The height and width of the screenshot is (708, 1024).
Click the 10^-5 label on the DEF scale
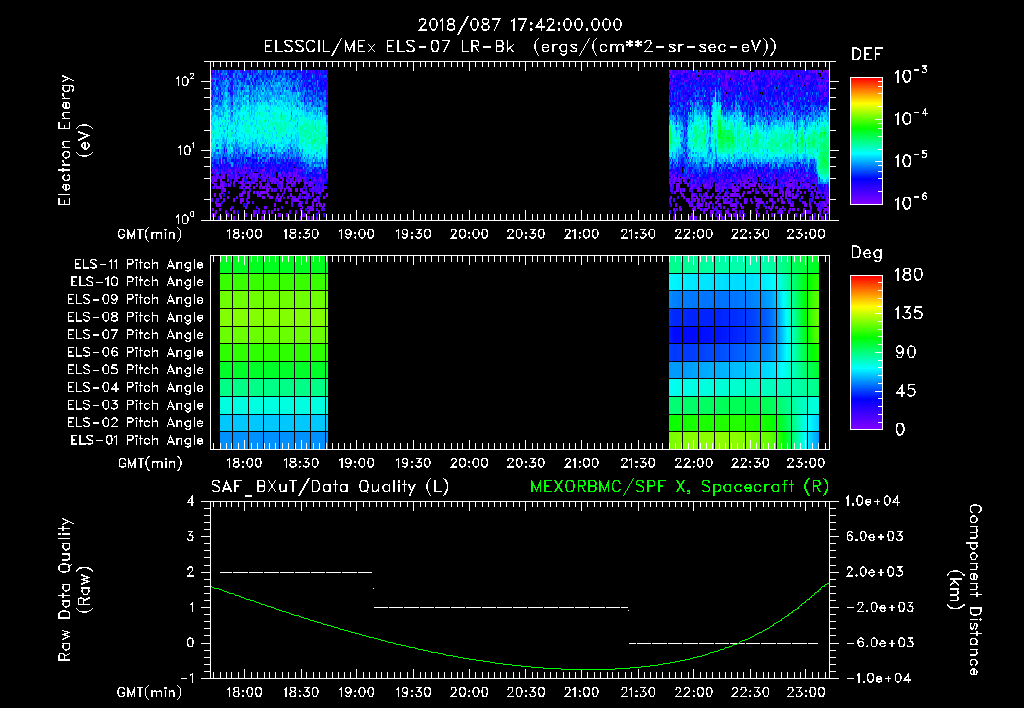pos(911,159)
